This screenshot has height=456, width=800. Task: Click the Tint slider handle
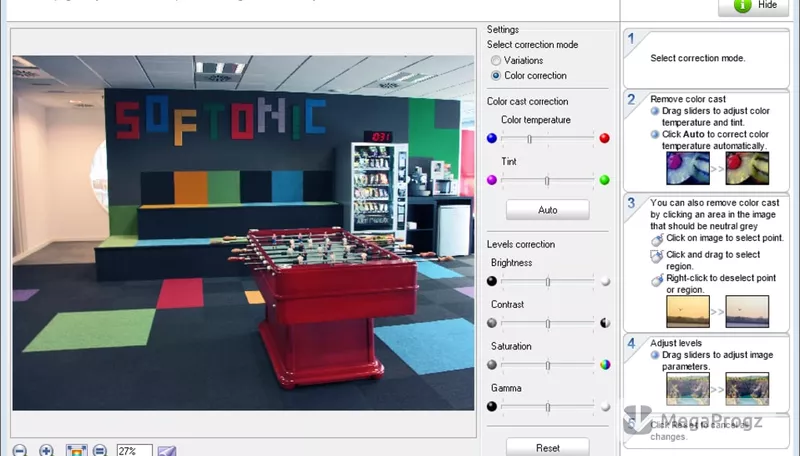click(x=547, y=180)
